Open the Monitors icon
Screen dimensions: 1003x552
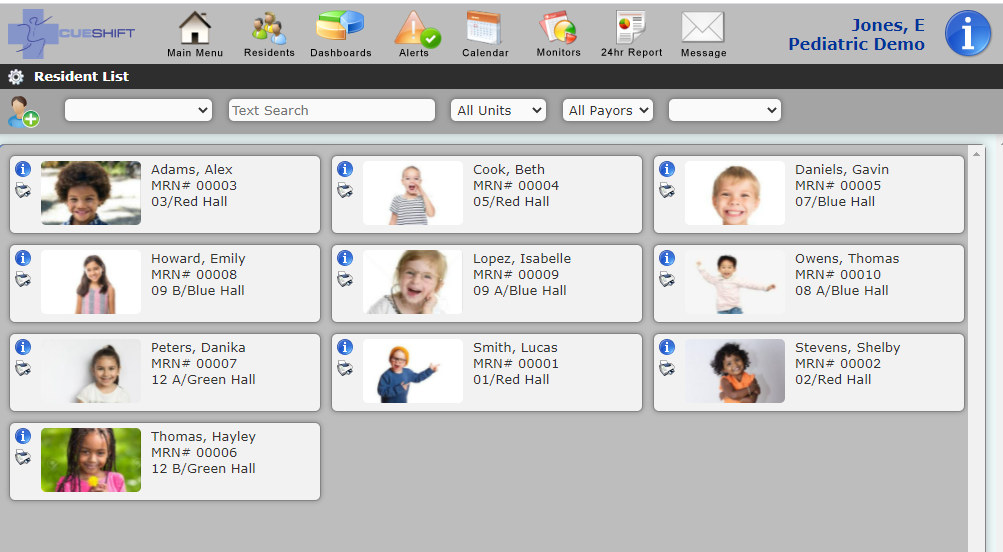(x=558, y=28)
